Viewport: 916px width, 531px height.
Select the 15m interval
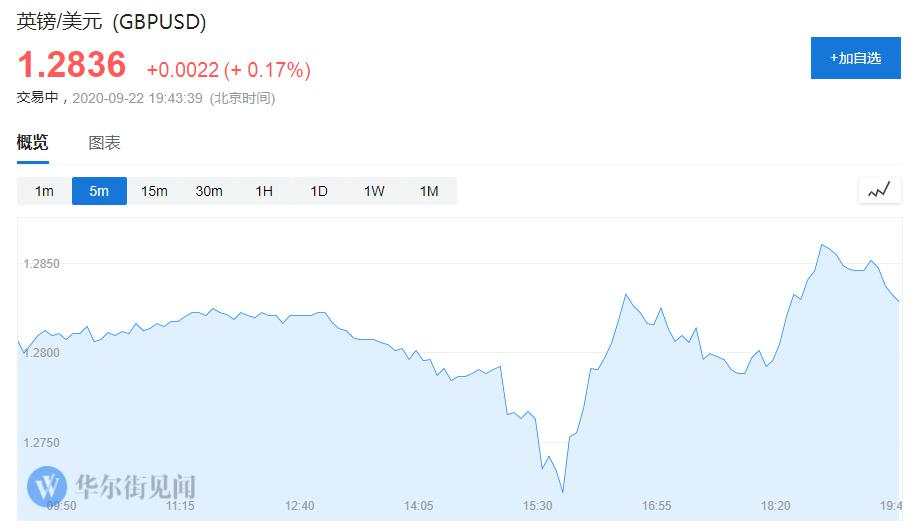click(x=154, y=191)
